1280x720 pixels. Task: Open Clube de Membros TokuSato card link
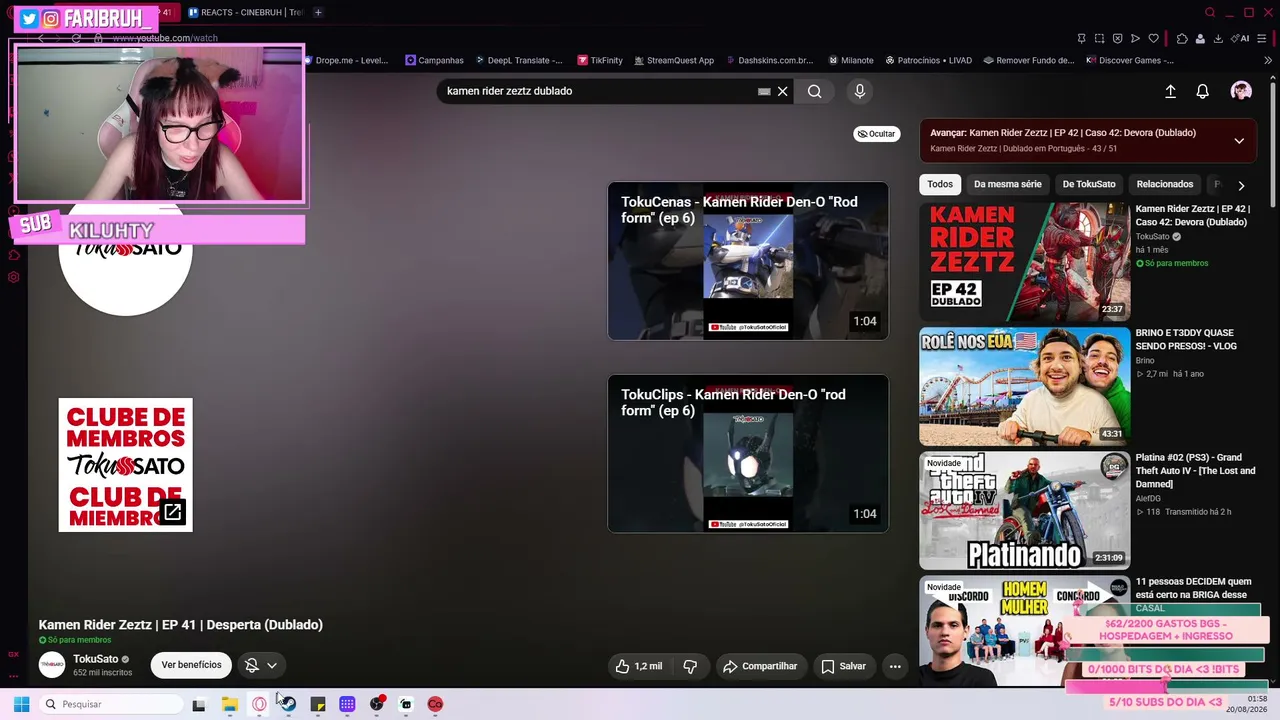tap(126, 465)
